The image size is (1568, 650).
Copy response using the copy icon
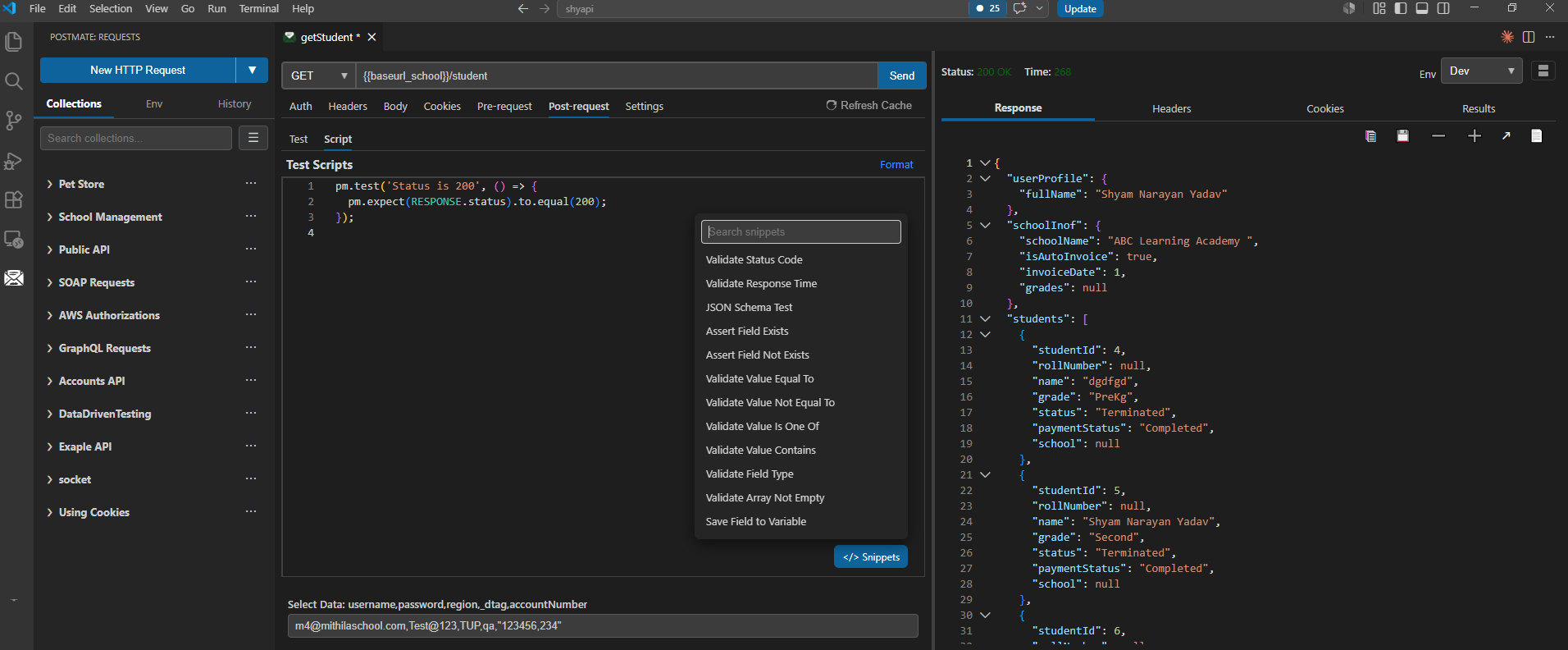click(1370, 136)
